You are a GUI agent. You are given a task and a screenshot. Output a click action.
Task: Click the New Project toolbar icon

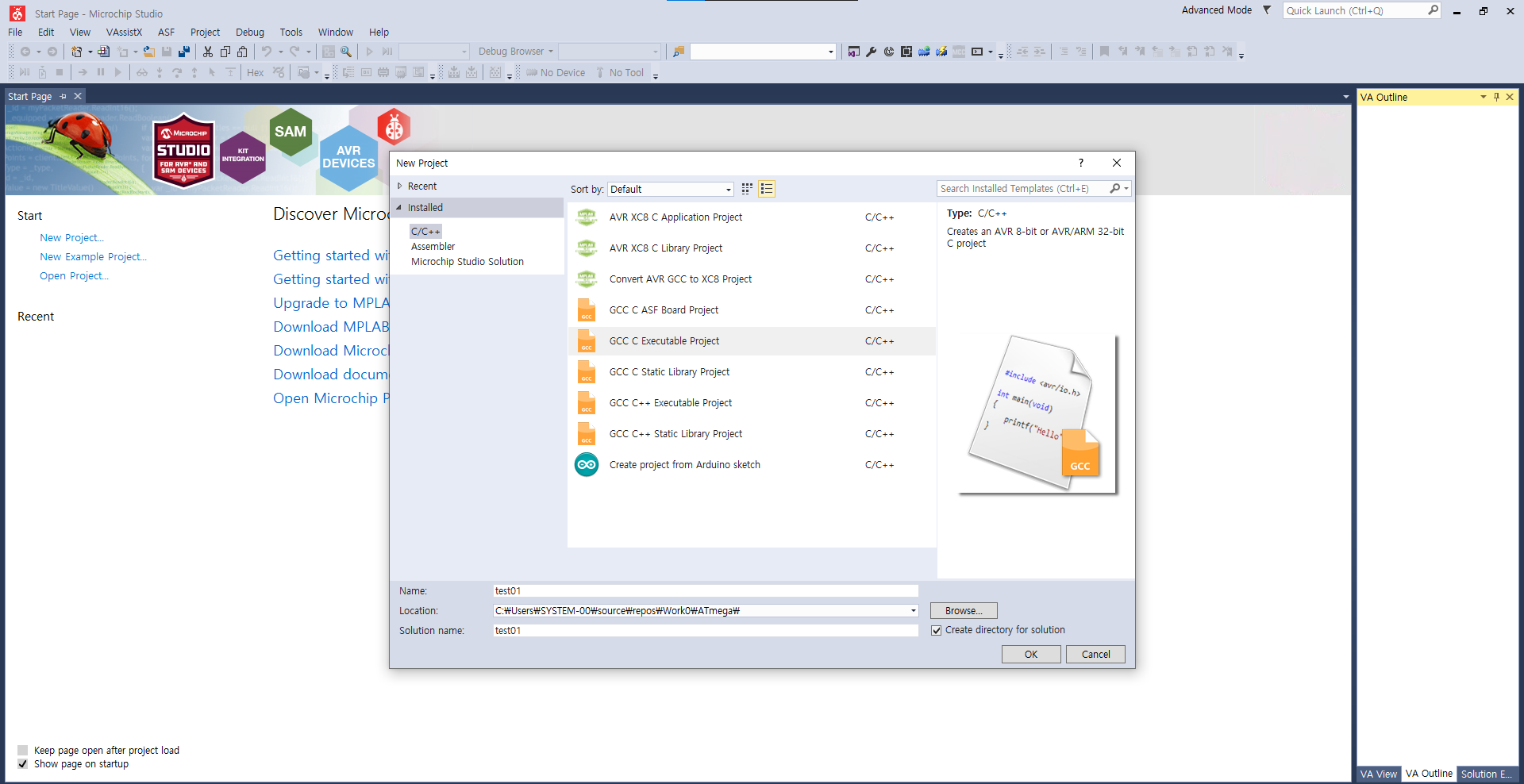76,52
